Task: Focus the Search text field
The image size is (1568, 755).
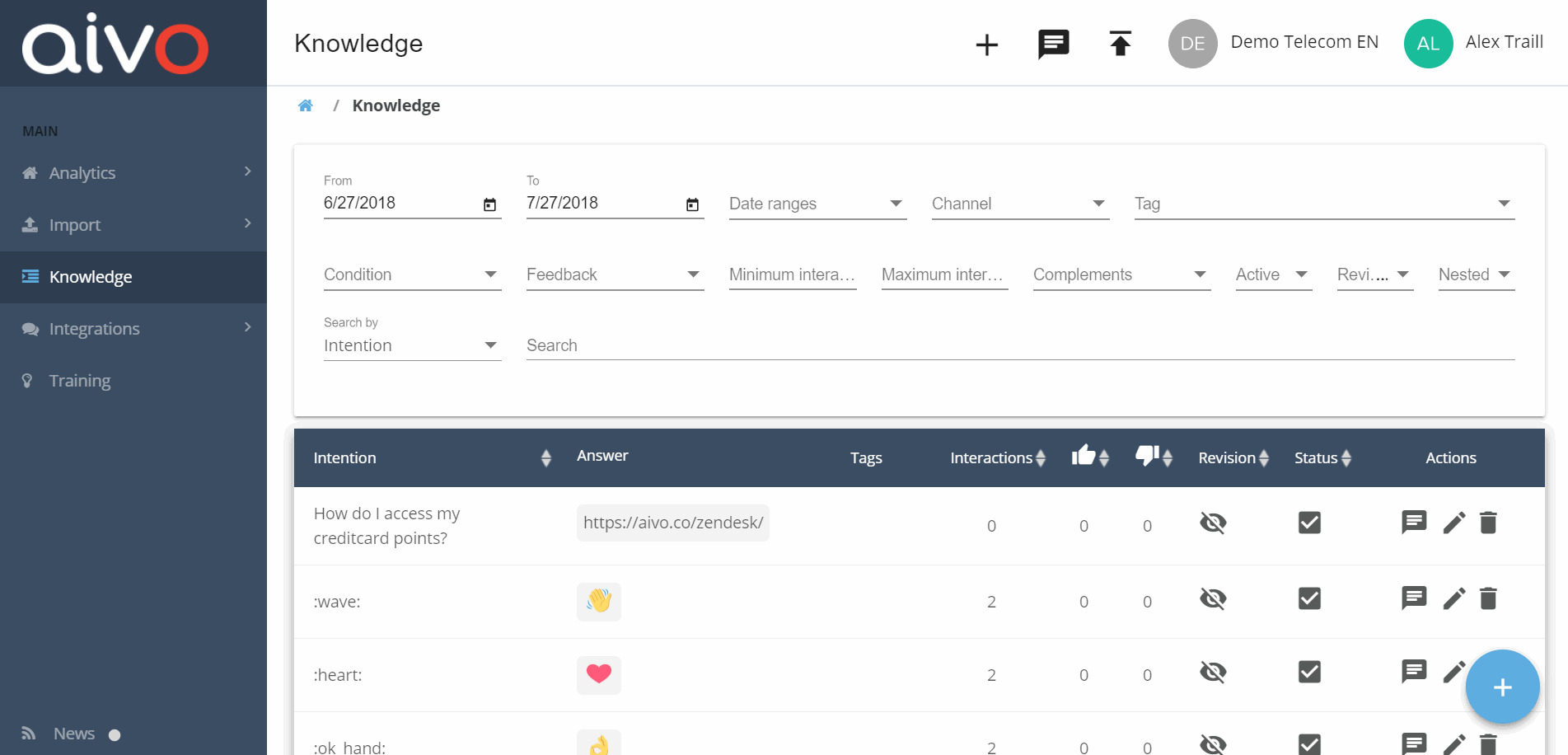Action: 1020,345
